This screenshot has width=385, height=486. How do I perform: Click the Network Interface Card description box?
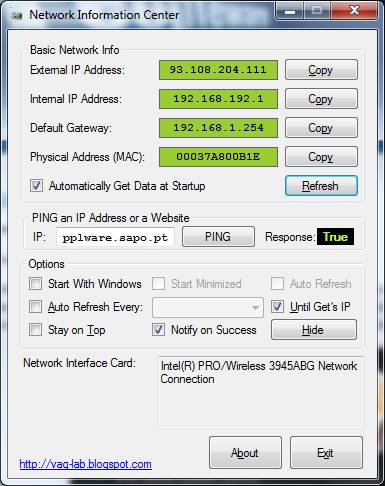coord(260,392)
